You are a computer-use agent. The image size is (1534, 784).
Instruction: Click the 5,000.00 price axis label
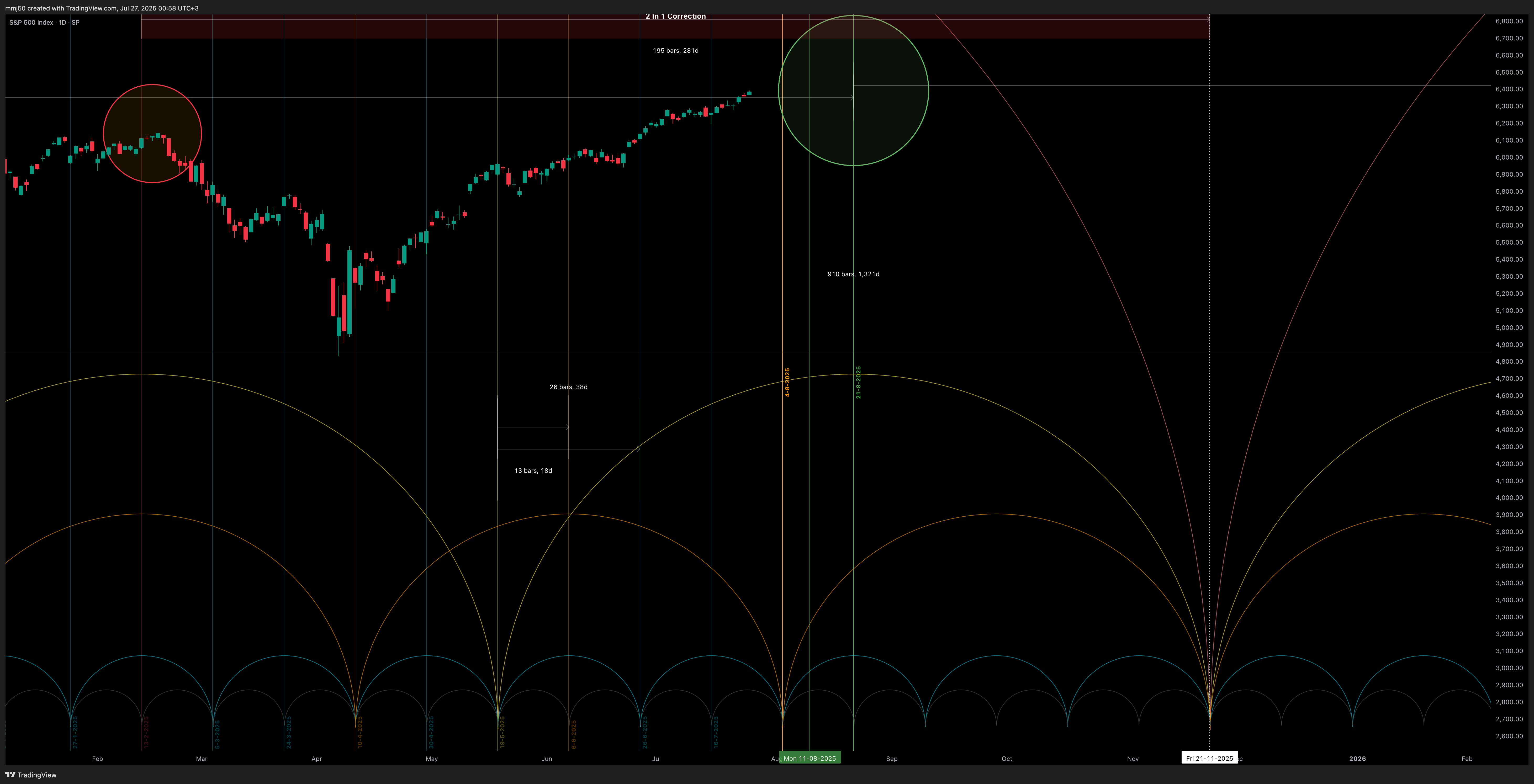(x=1509, y=328)
